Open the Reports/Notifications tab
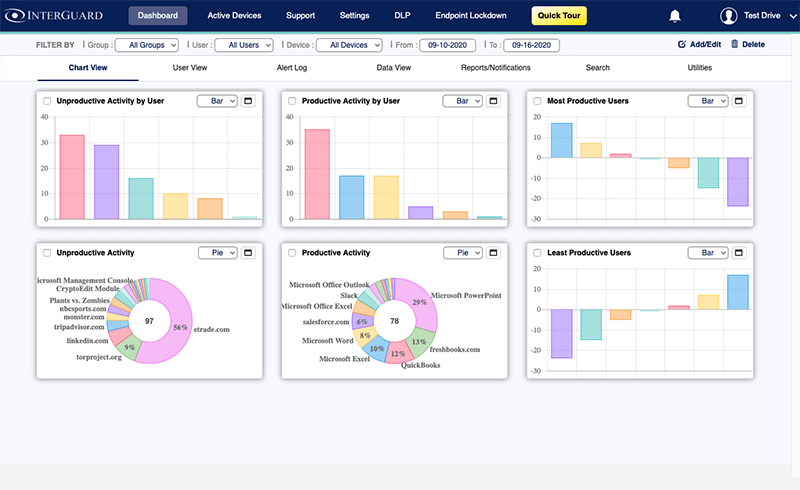 496,67
